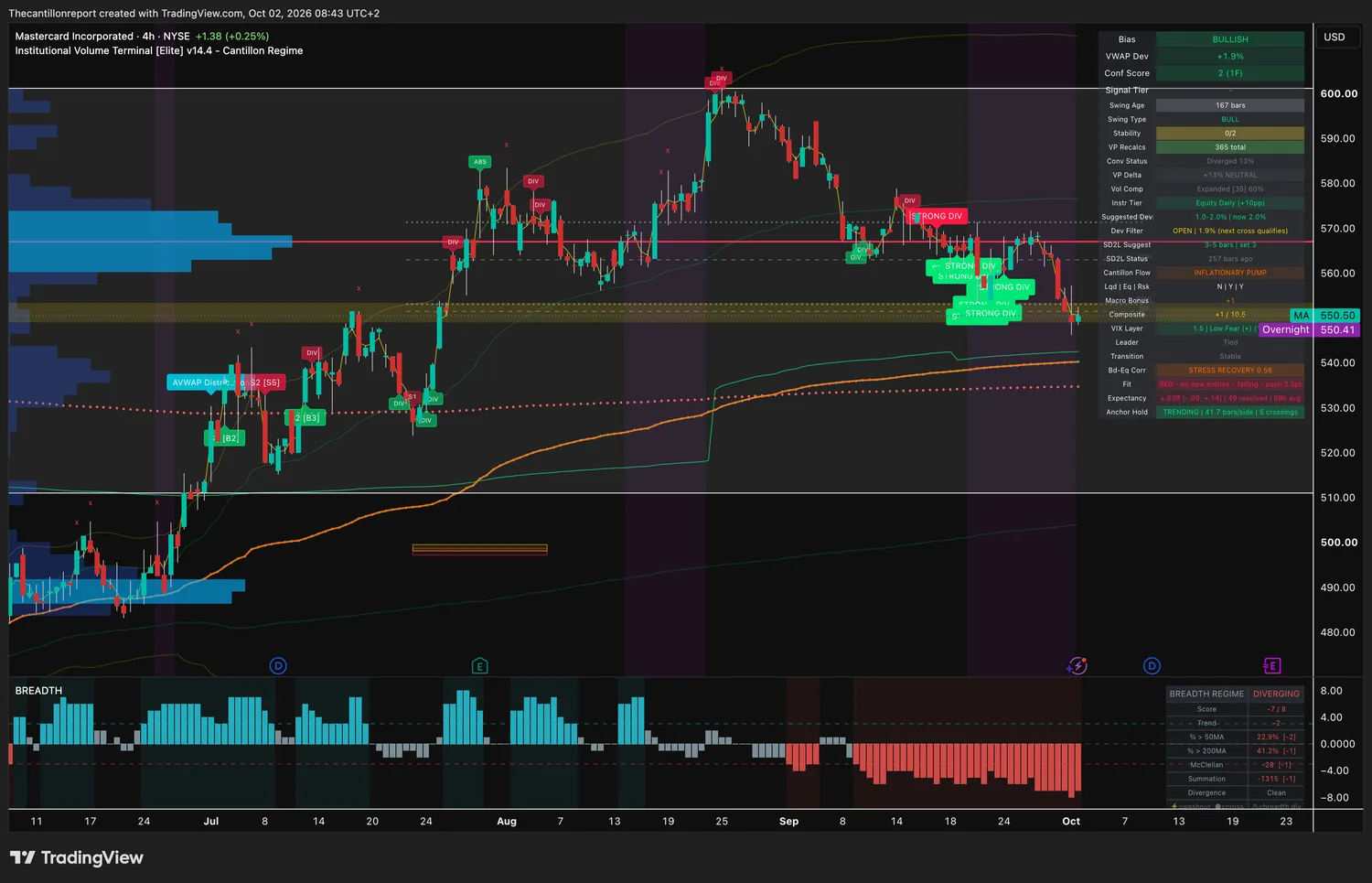Click the 8.00 breadth scale label
The image size is (1372, 883).
pos(1331,691)
